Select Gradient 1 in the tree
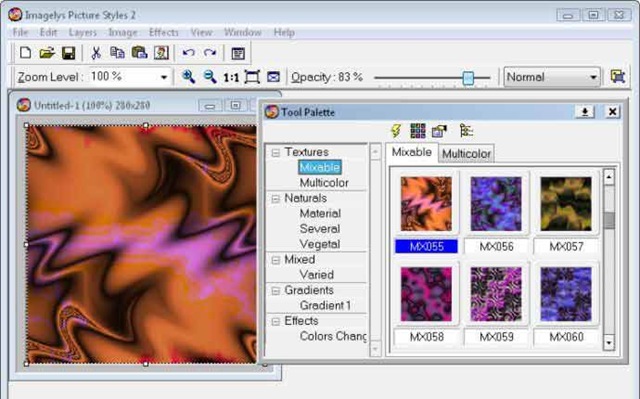Screen dimensions: 640x399 325,306
